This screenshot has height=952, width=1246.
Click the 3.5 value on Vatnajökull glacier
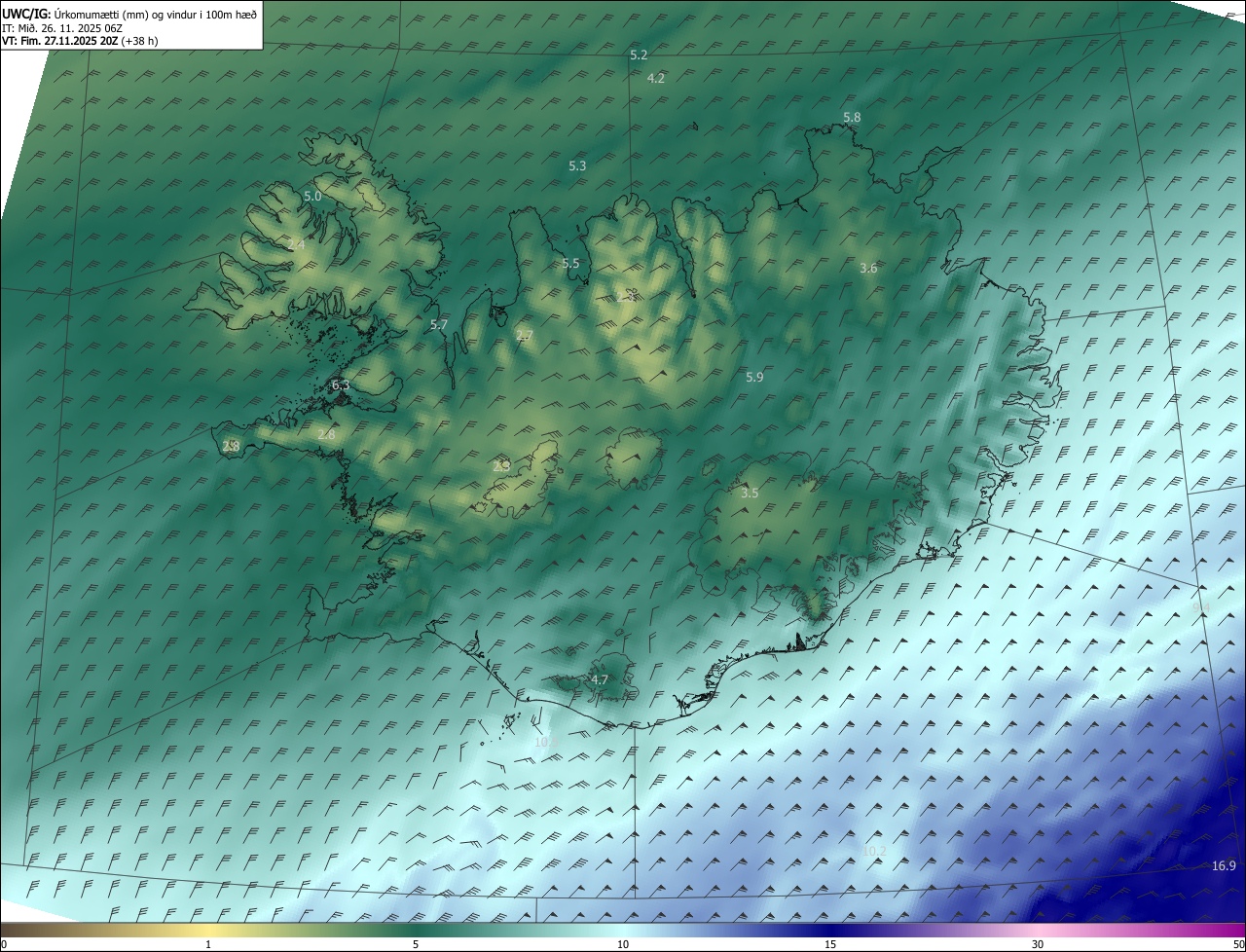750,494
